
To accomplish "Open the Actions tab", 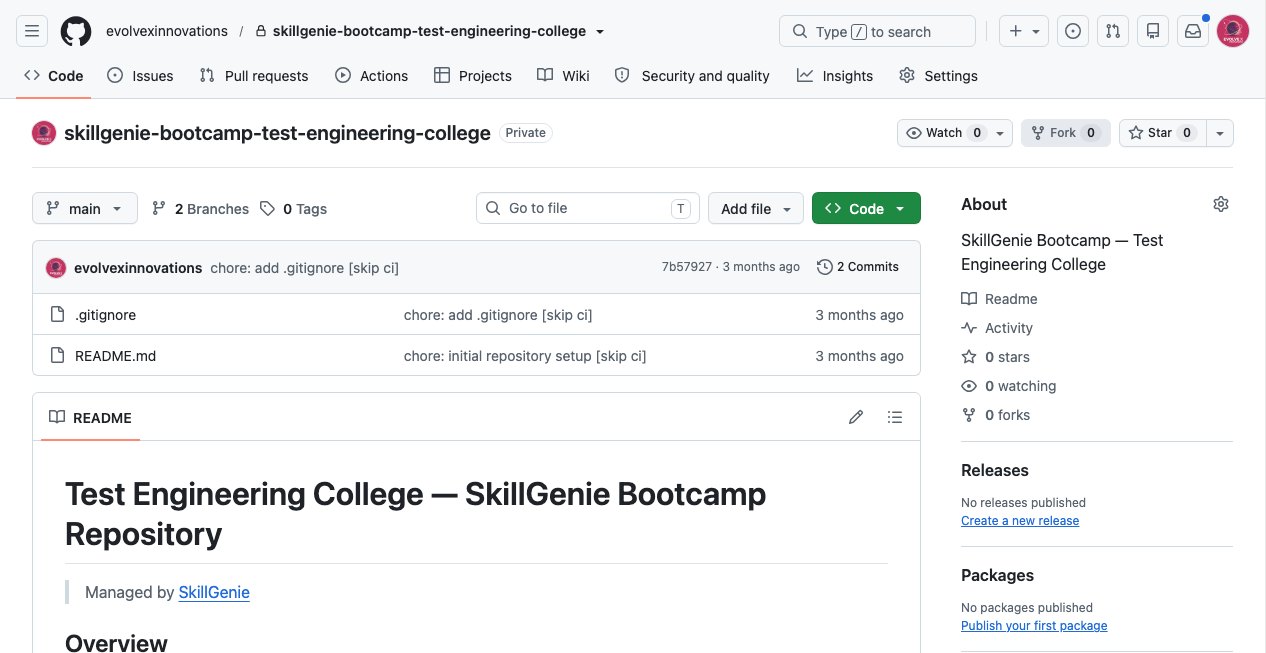I will coord(372,76).
